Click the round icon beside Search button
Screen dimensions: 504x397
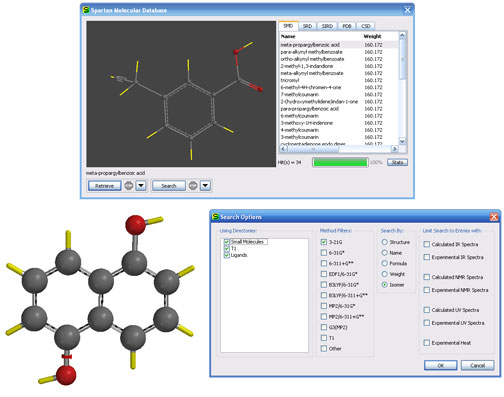coord(193,186)
